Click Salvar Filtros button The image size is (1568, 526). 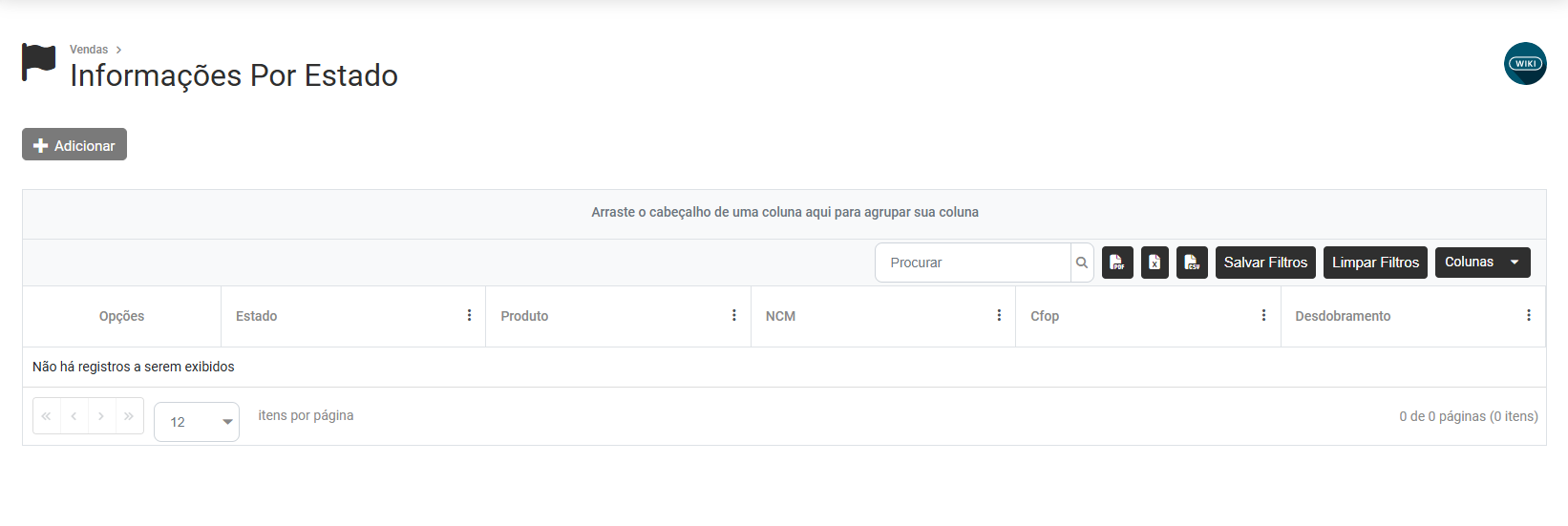[1265, 263]
